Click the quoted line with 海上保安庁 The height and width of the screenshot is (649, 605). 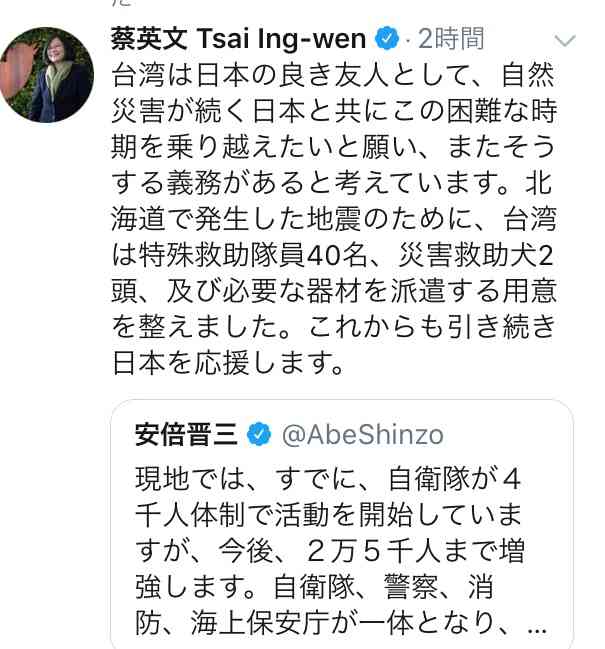pos(341,623)
